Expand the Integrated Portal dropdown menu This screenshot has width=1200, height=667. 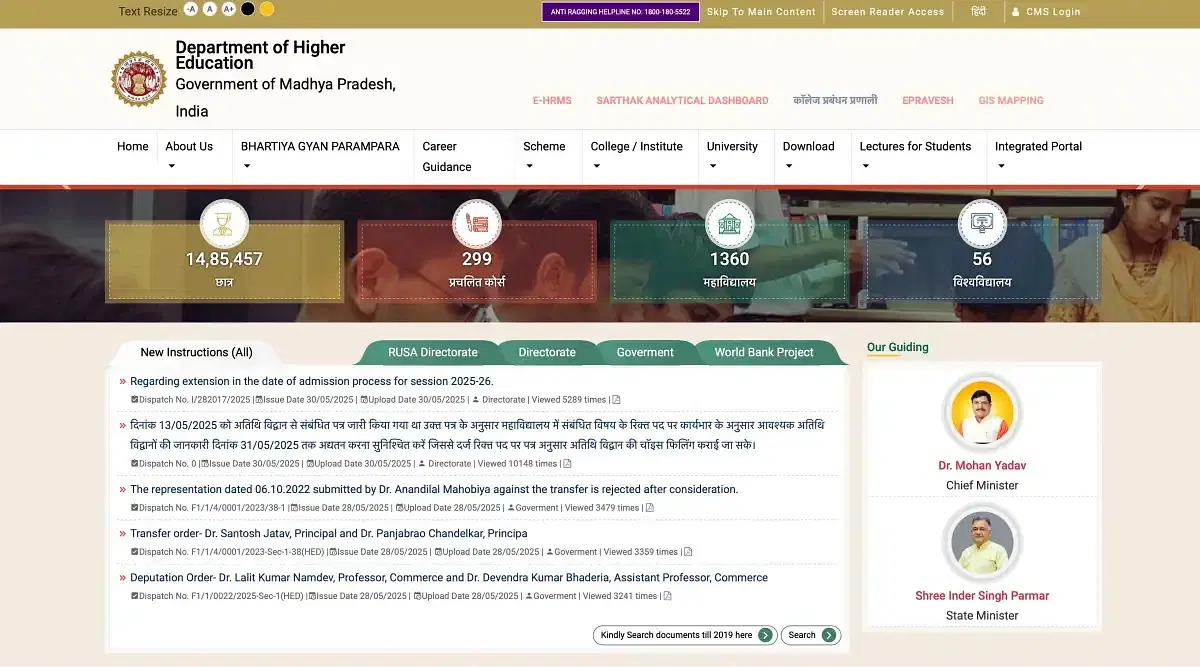[1038, 155]
